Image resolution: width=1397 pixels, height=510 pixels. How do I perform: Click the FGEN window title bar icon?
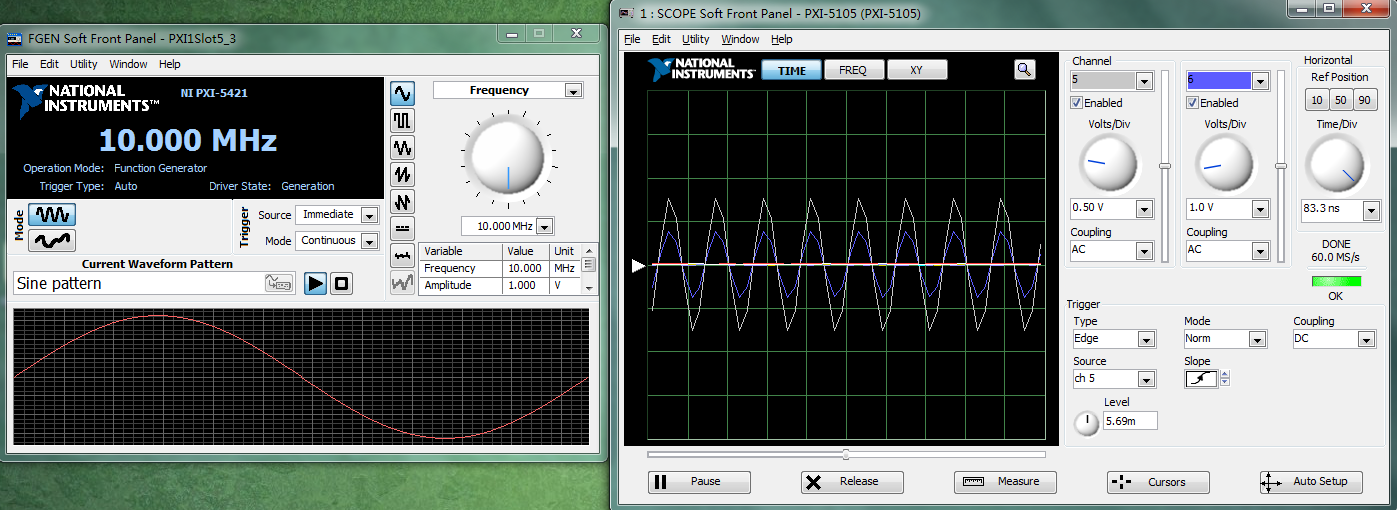click(x=14, y=39)
